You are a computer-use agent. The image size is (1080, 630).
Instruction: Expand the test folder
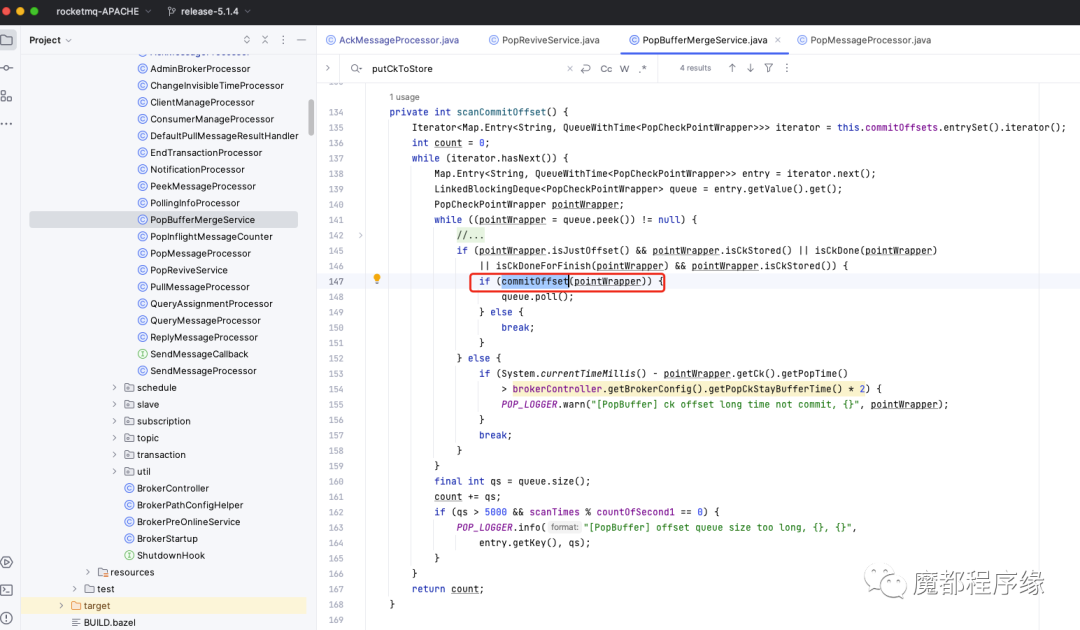tap(74, 589)
